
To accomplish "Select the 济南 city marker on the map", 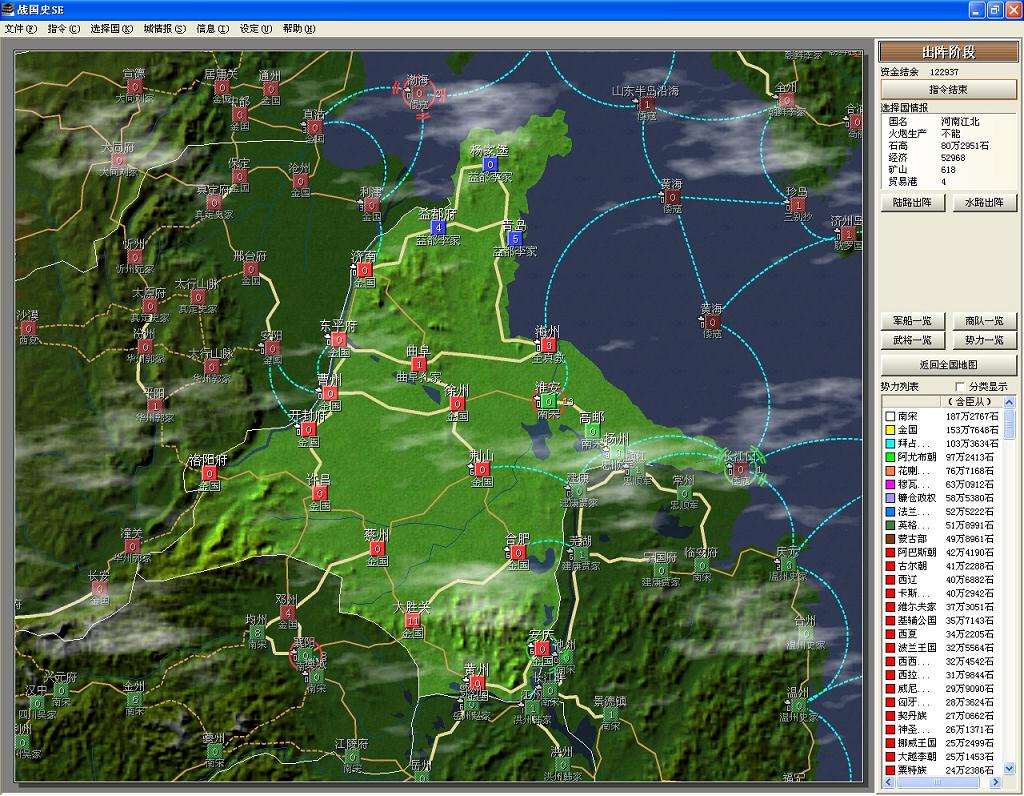I will pos(366,270).
